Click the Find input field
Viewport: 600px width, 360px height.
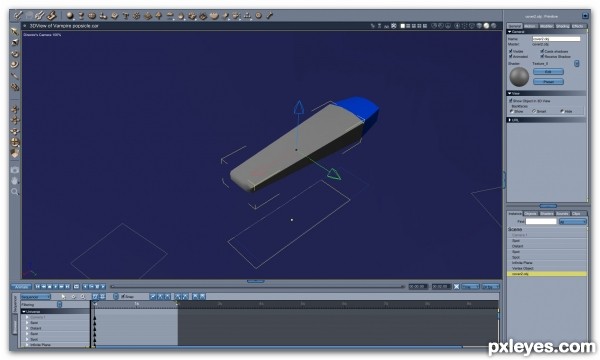pyautogui.click(x=541, y=222)
